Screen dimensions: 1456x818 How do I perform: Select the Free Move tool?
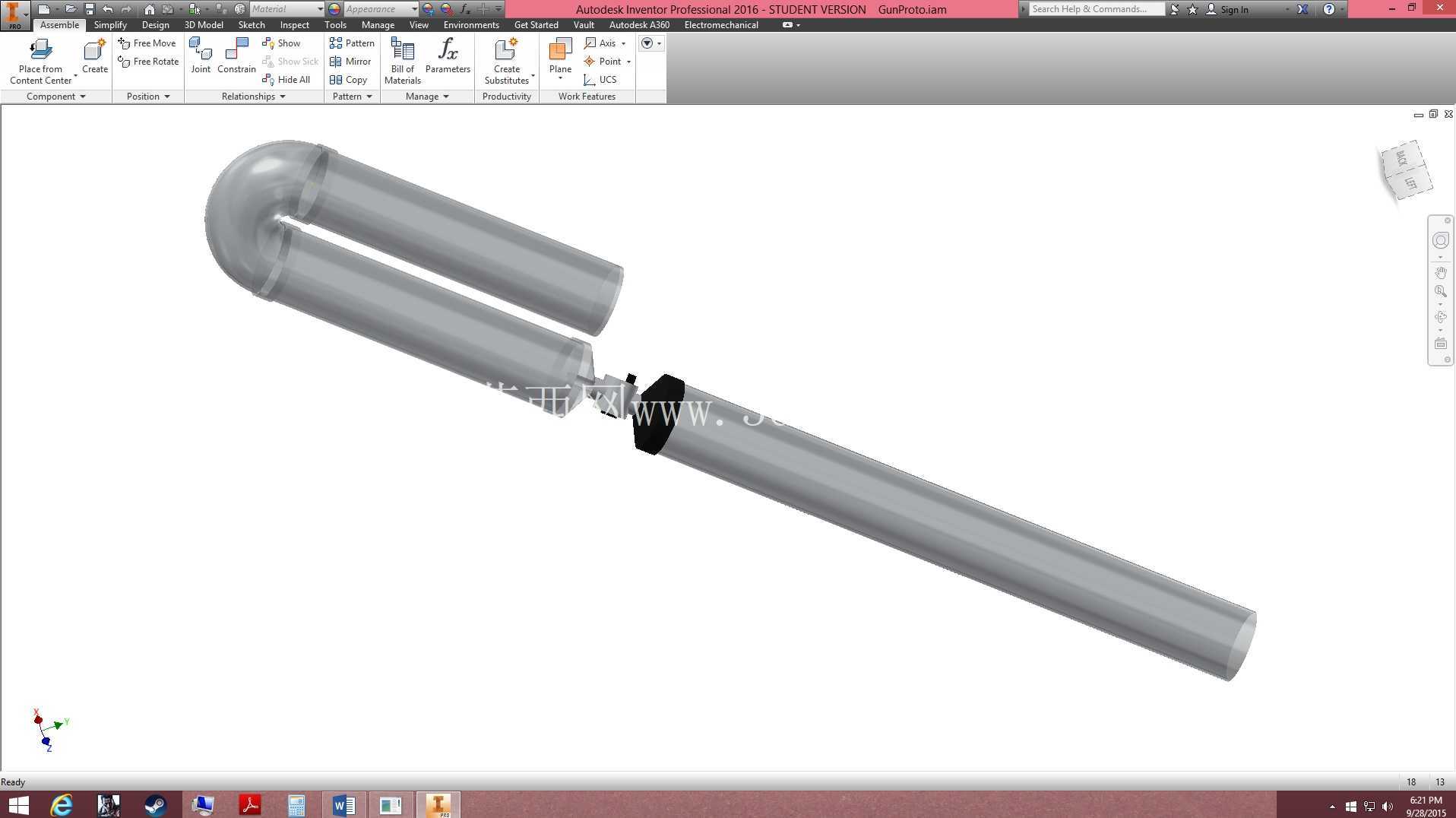147,43
